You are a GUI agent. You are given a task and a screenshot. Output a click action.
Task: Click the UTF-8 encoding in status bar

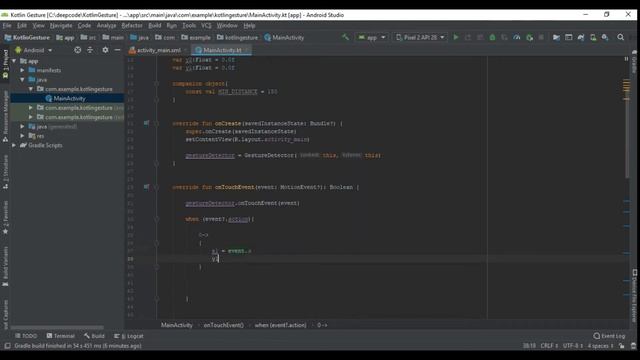coord(573,346)
